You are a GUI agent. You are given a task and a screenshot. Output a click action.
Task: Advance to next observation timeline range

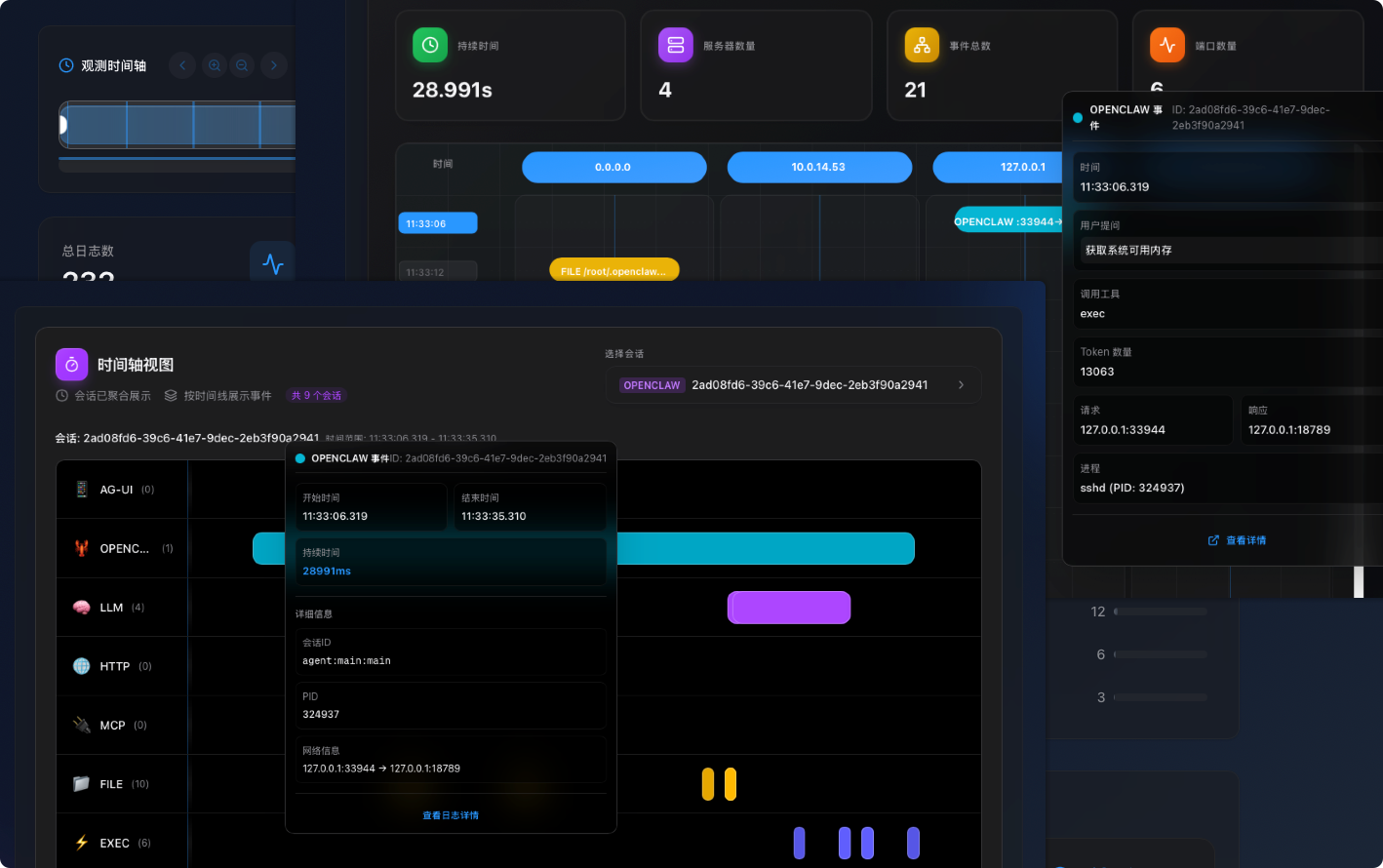click(x=274, y=65)
